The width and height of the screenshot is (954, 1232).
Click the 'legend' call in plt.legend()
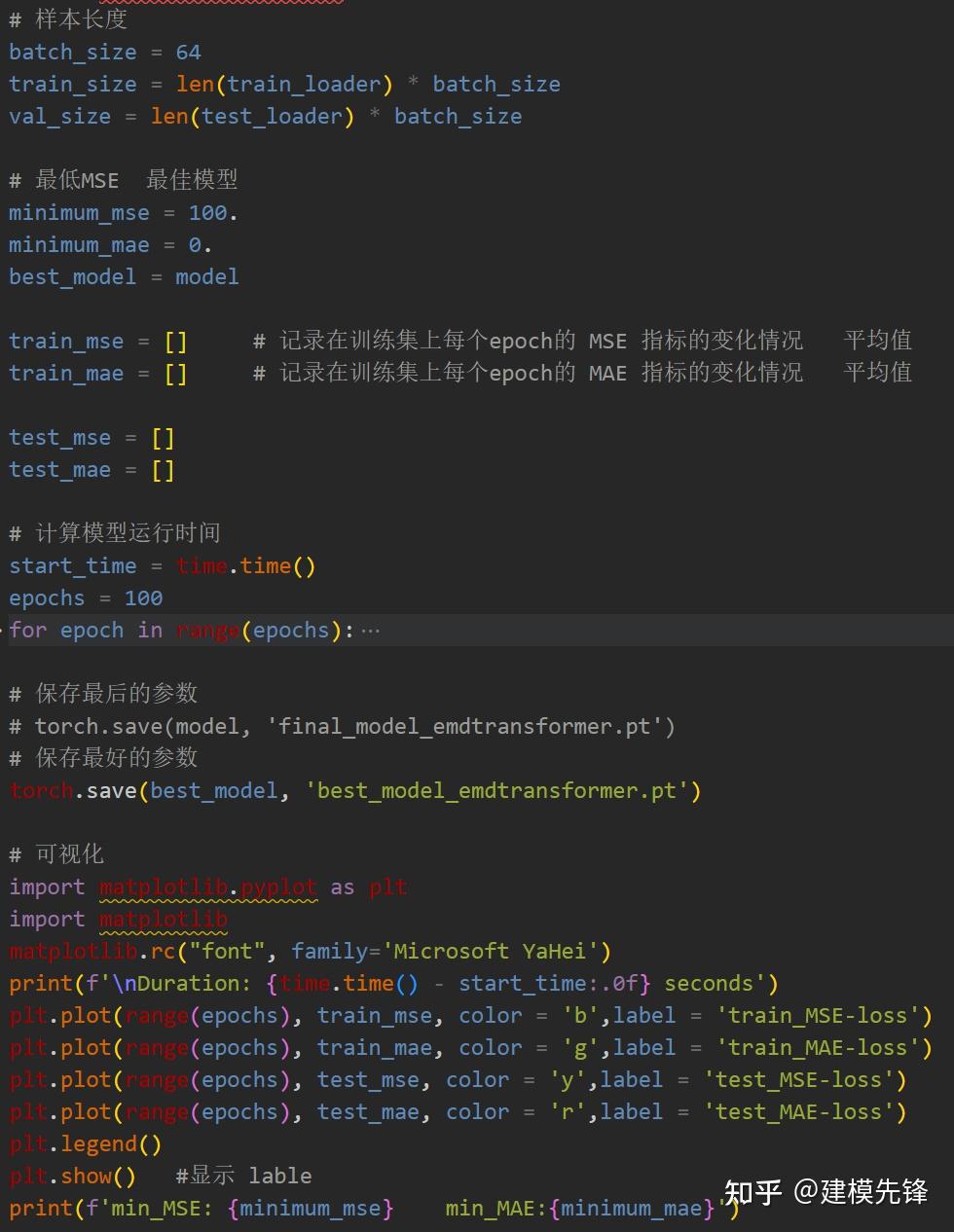pyautogui.click(x=98, y=1144)
